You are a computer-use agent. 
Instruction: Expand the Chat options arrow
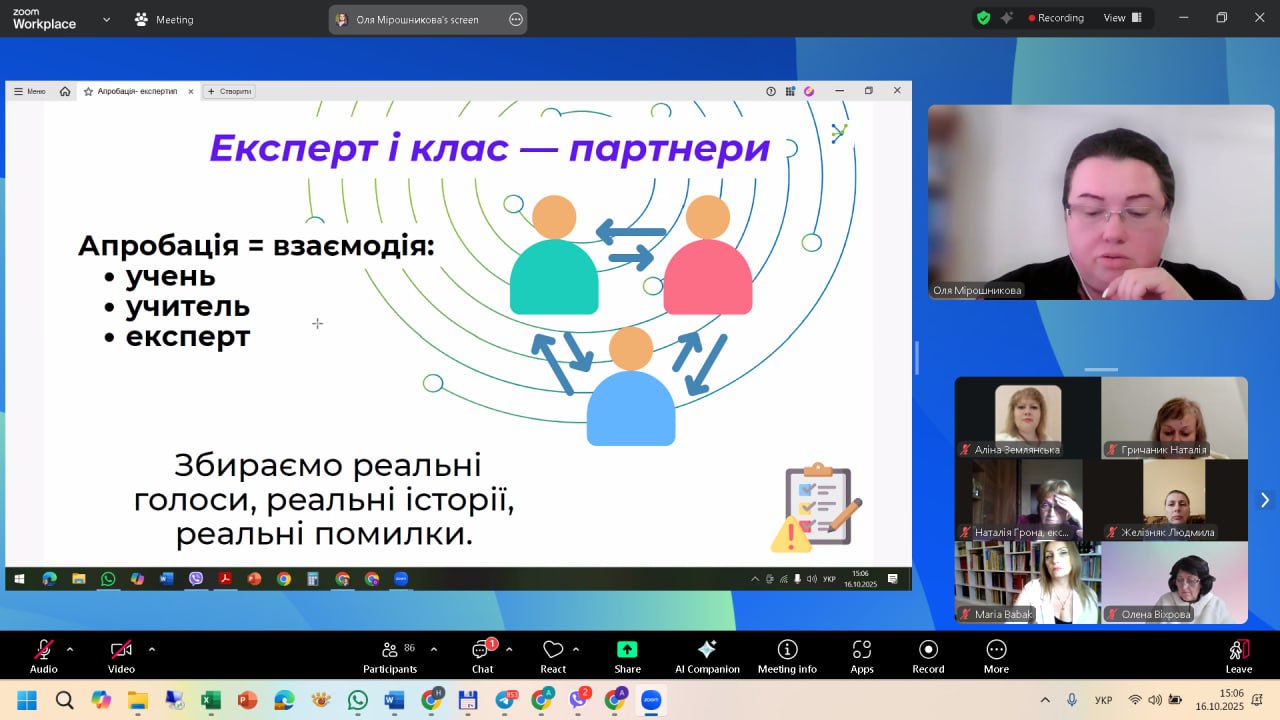(509, 649)
